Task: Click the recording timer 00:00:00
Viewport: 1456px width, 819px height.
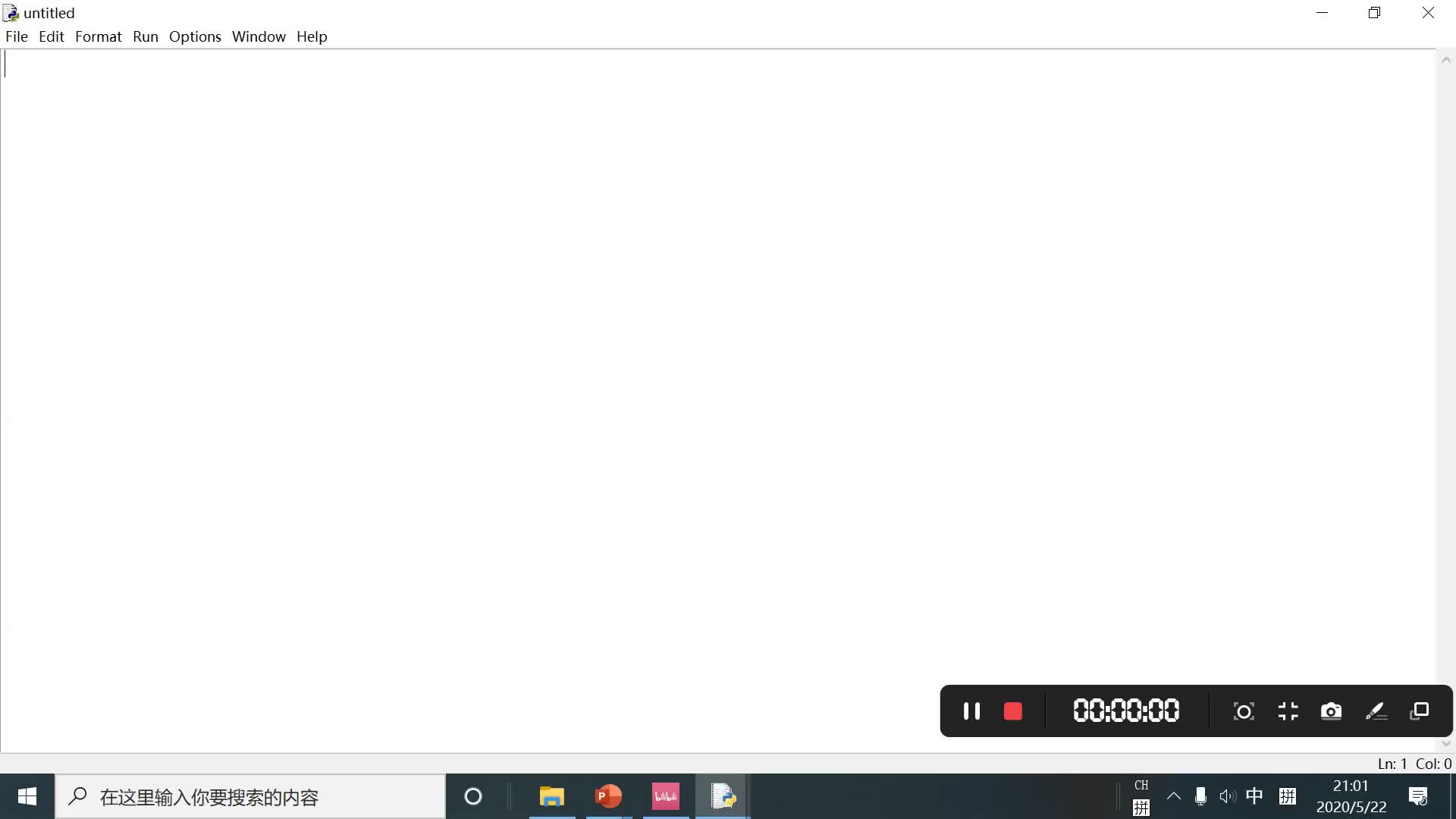Action: point(1126,711)
